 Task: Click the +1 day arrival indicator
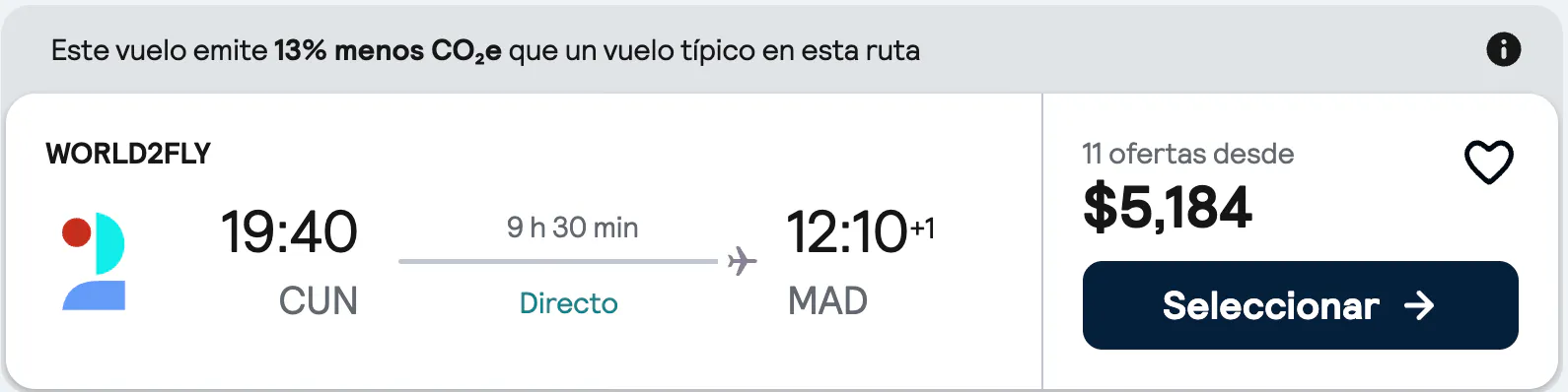pyautogui.click(x=922, y=229)
